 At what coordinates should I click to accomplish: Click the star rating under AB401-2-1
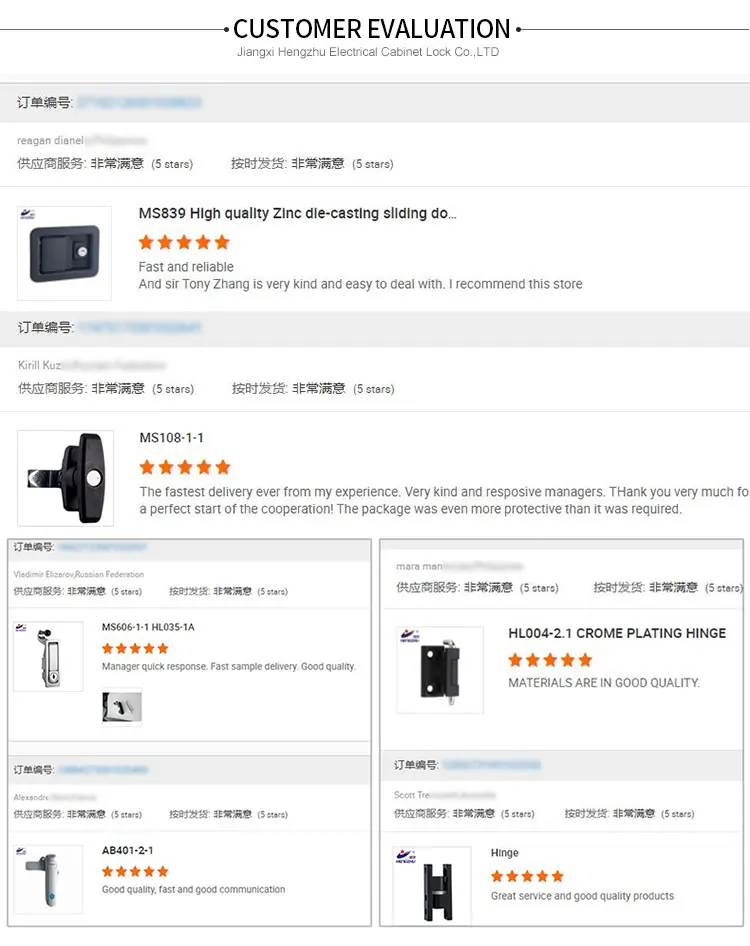point(135,872)
